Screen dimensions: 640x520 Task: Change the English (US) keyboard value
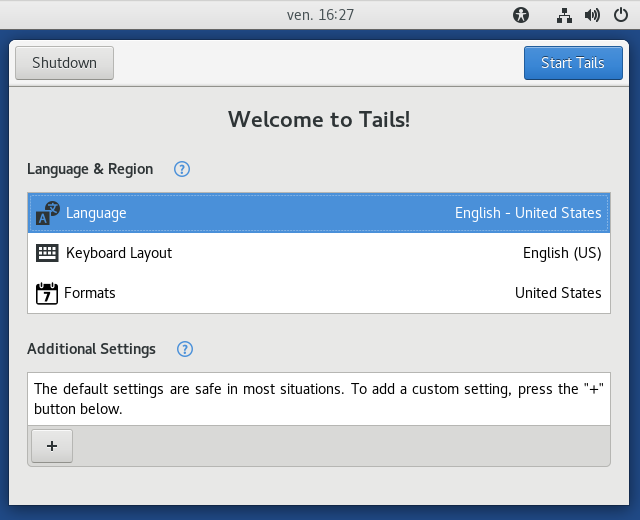(x=562, y=253)
